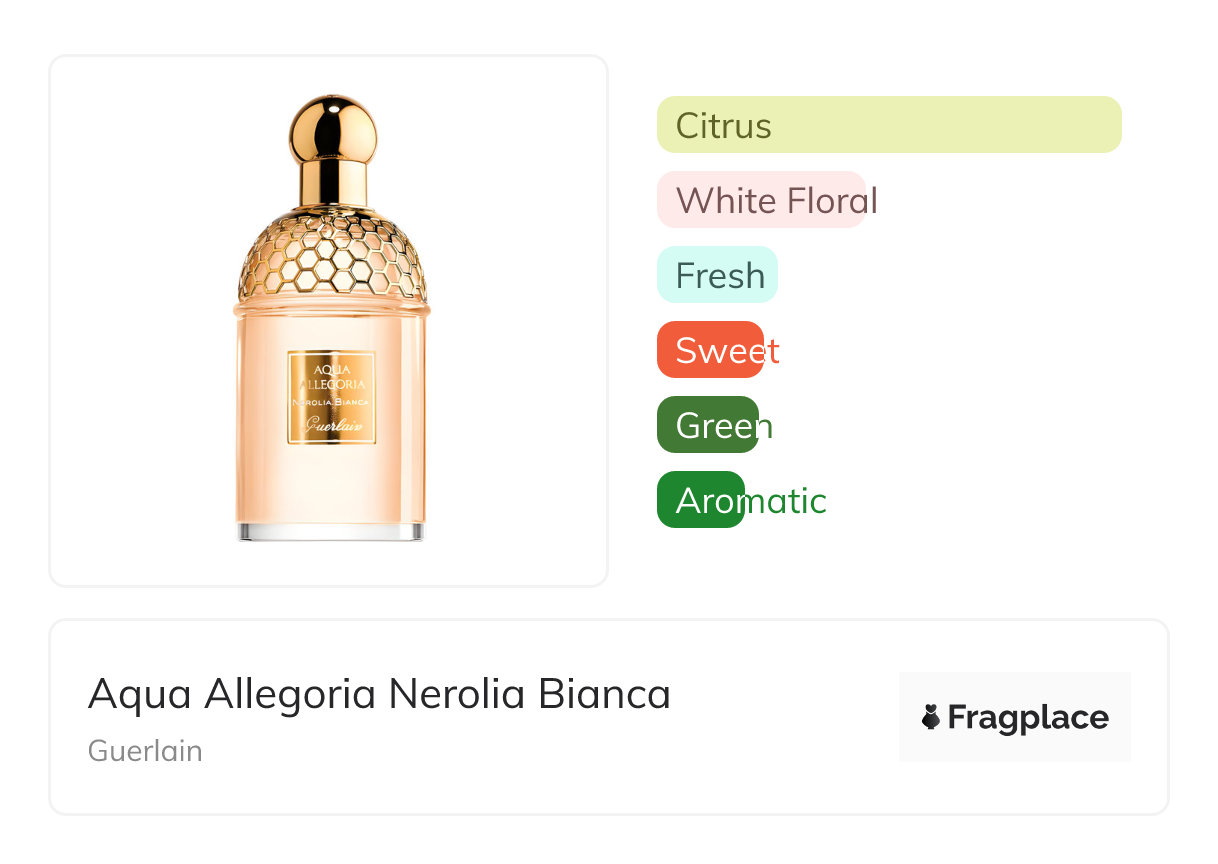Viewport: 1218px width, 864px height.
Task: Select the Aromatic accord bar
Action: (x=701, y=500)
